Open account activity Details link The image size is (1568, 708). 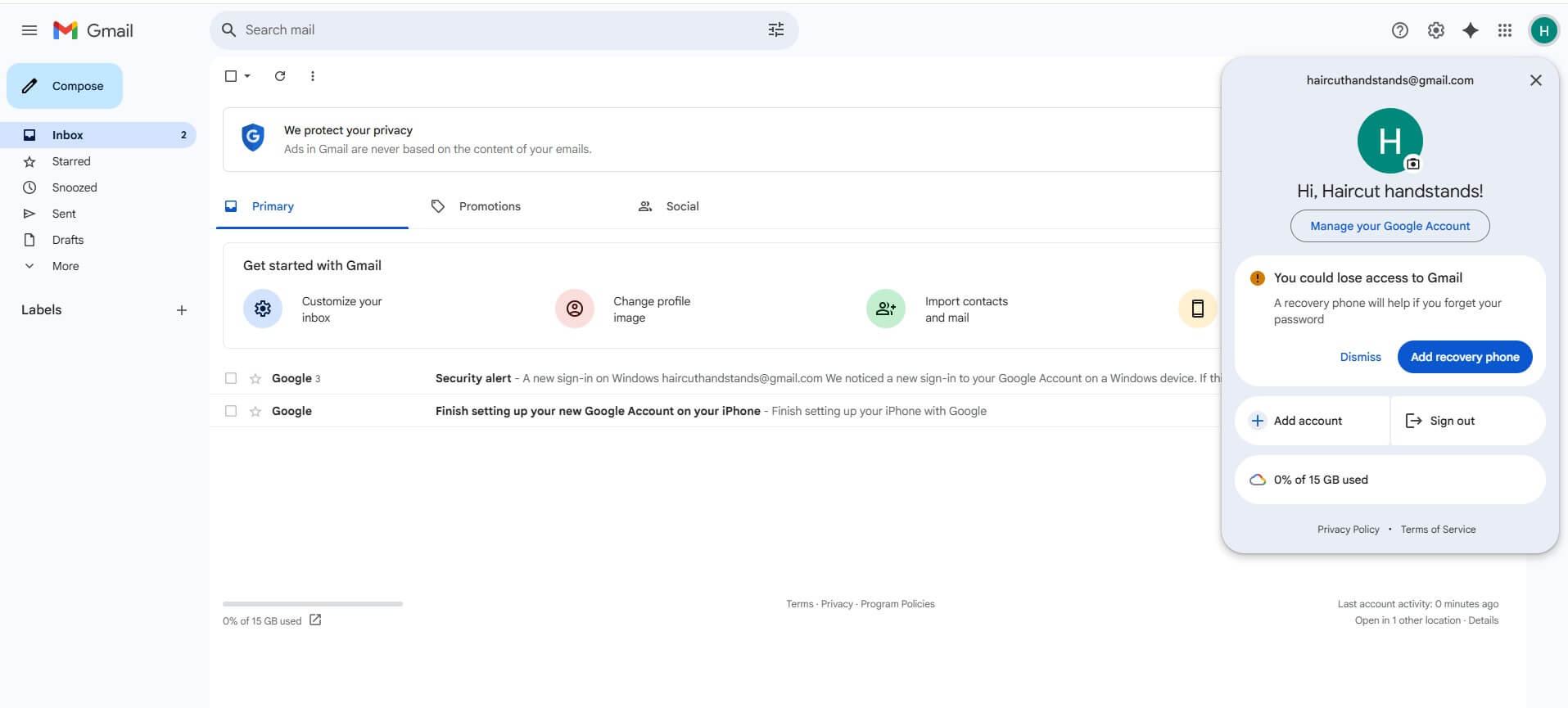(1483, 620)
